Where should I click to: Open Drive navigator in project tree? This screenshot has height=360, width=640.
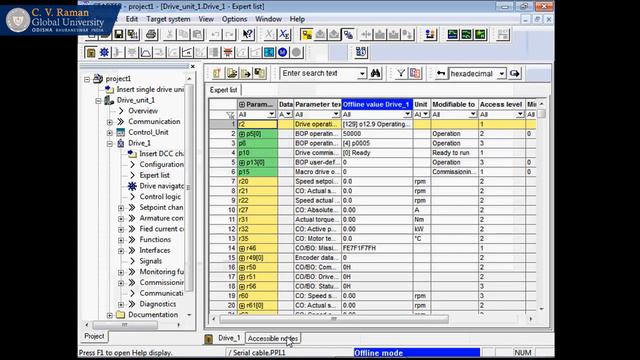tap(162, 186)
